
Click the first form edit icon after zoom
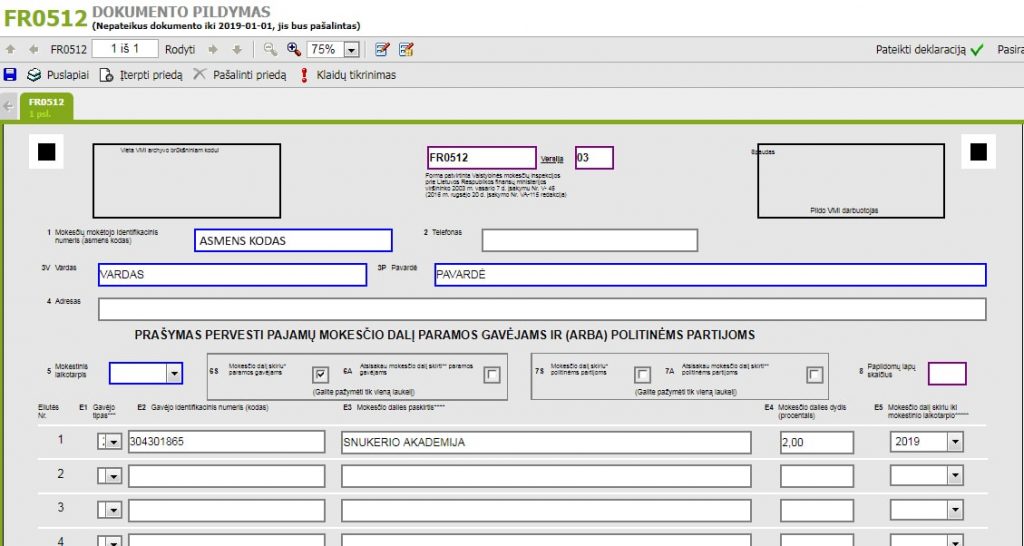[383, 49]
